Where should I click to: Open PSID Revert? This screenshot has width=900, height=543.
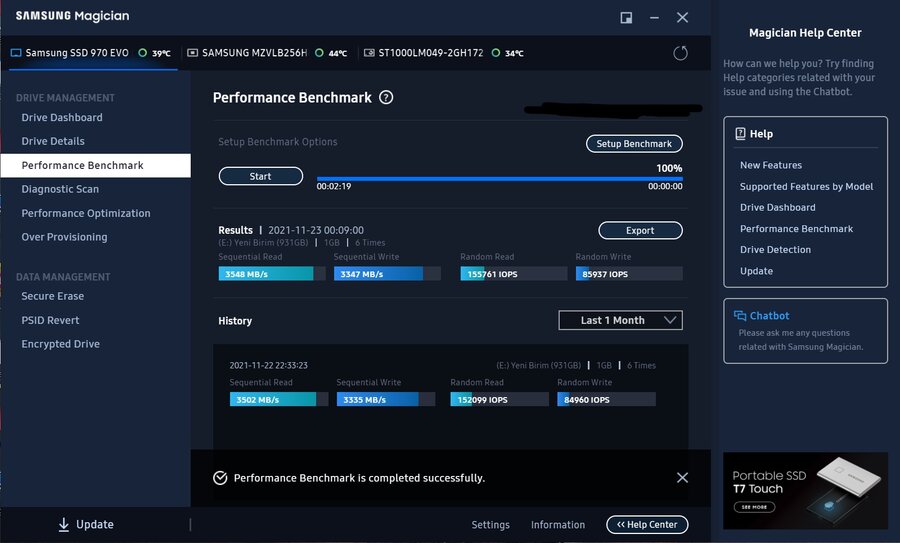pos(51,320)
